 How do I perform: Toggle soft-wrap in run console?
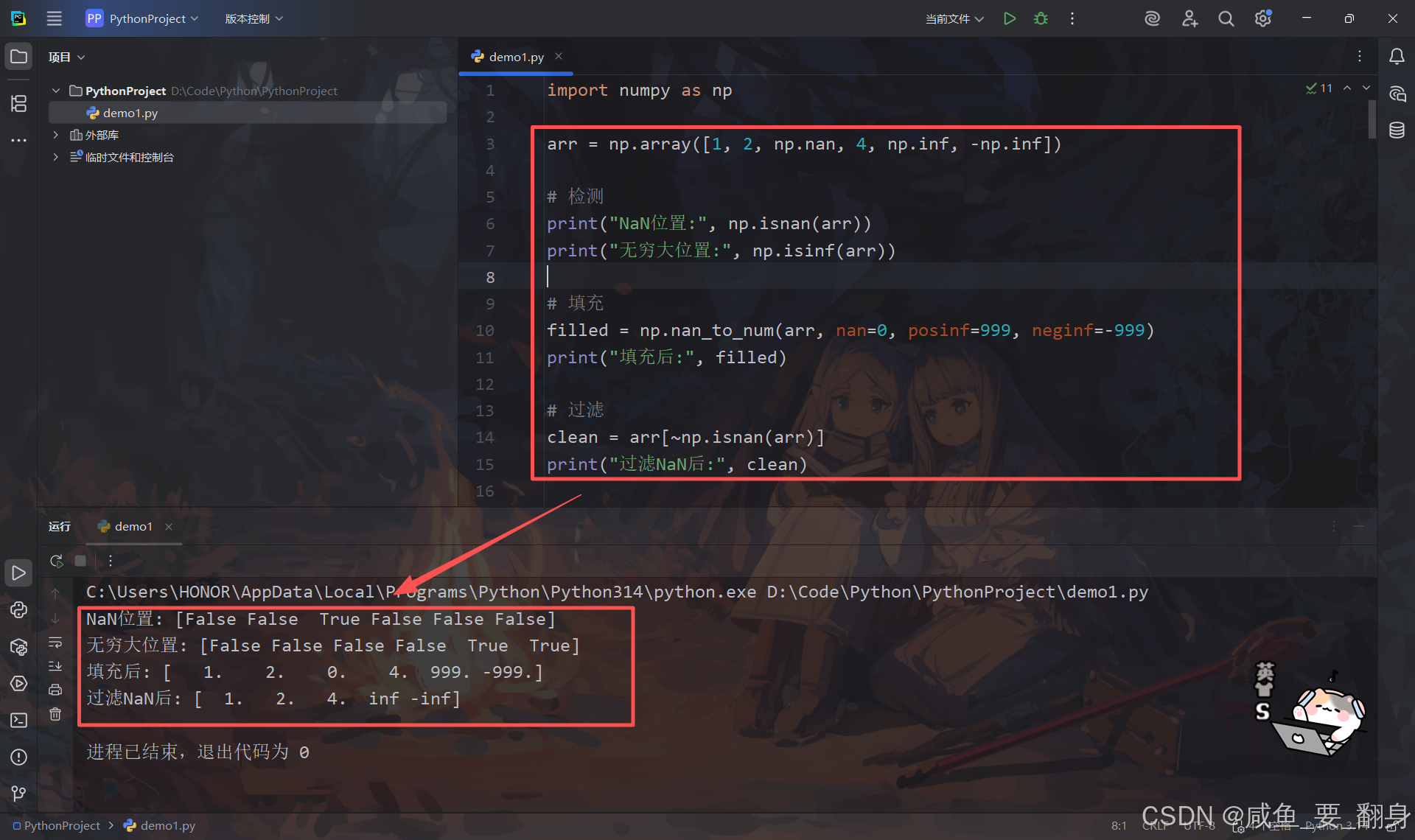55,643
